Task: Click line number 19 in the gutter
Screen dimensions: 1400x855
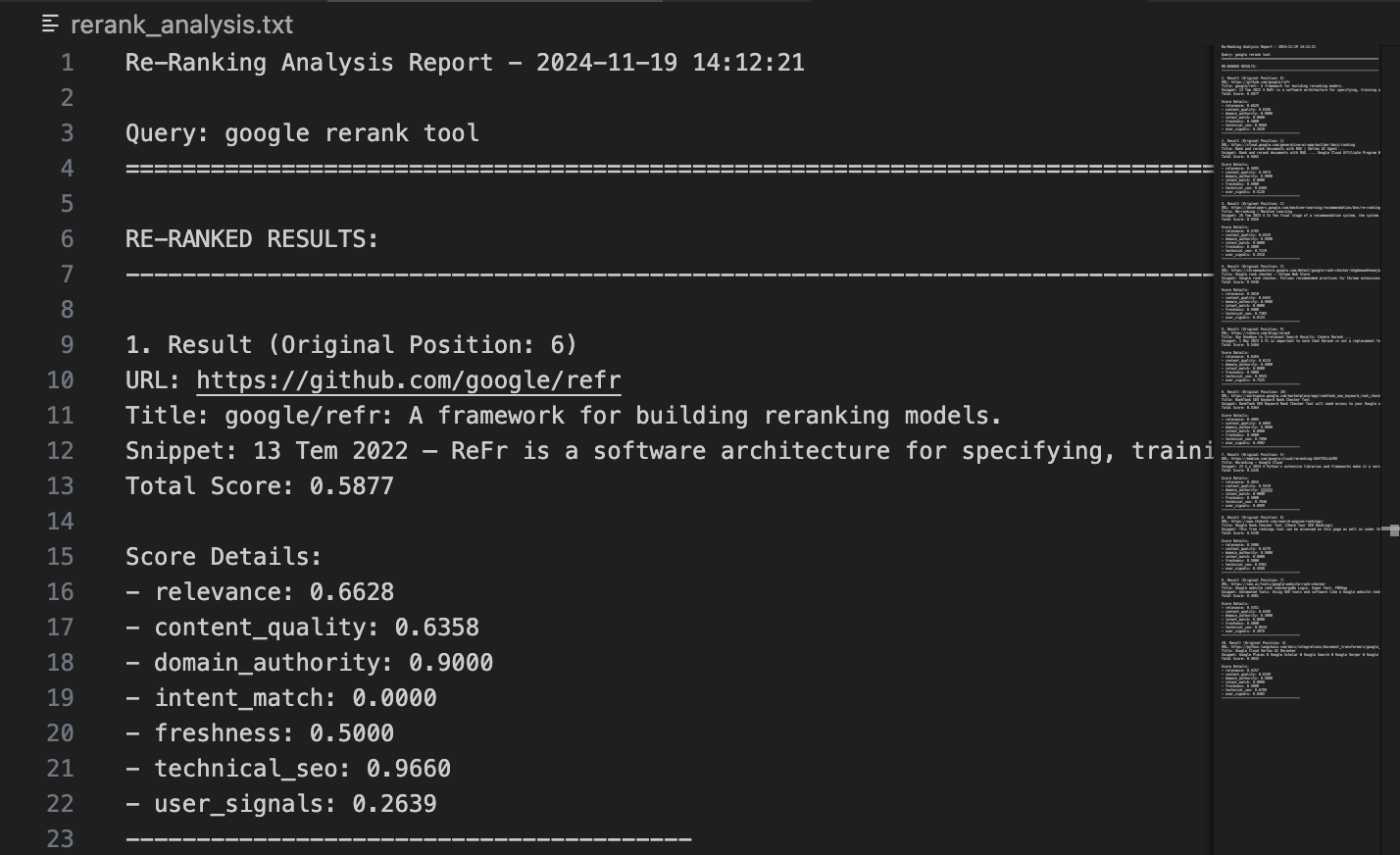Action: [61, 698]
